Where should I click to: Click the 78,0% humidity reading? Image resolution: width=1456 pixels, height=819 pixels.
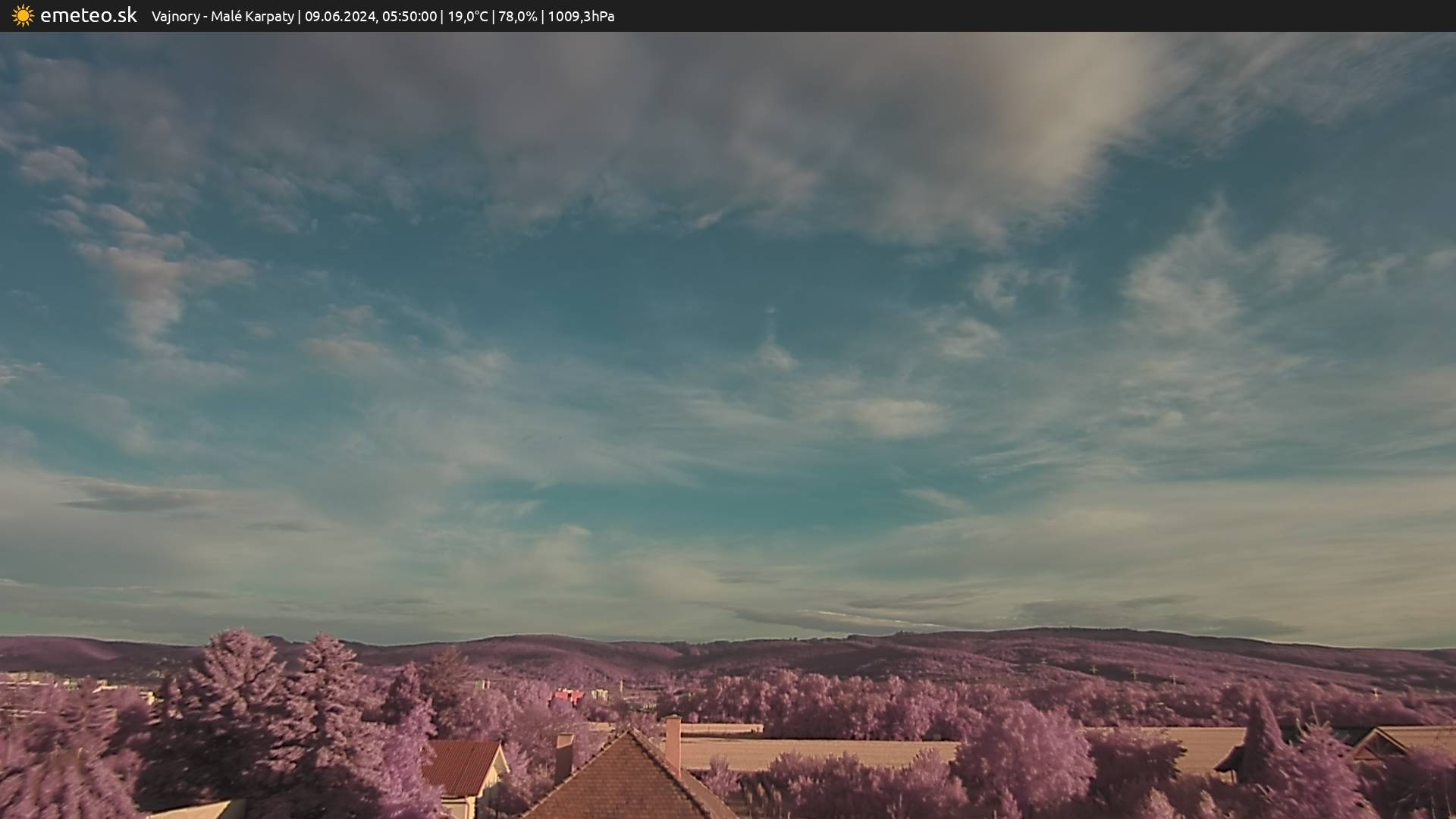pyautogui.click(x=517, y=17)
